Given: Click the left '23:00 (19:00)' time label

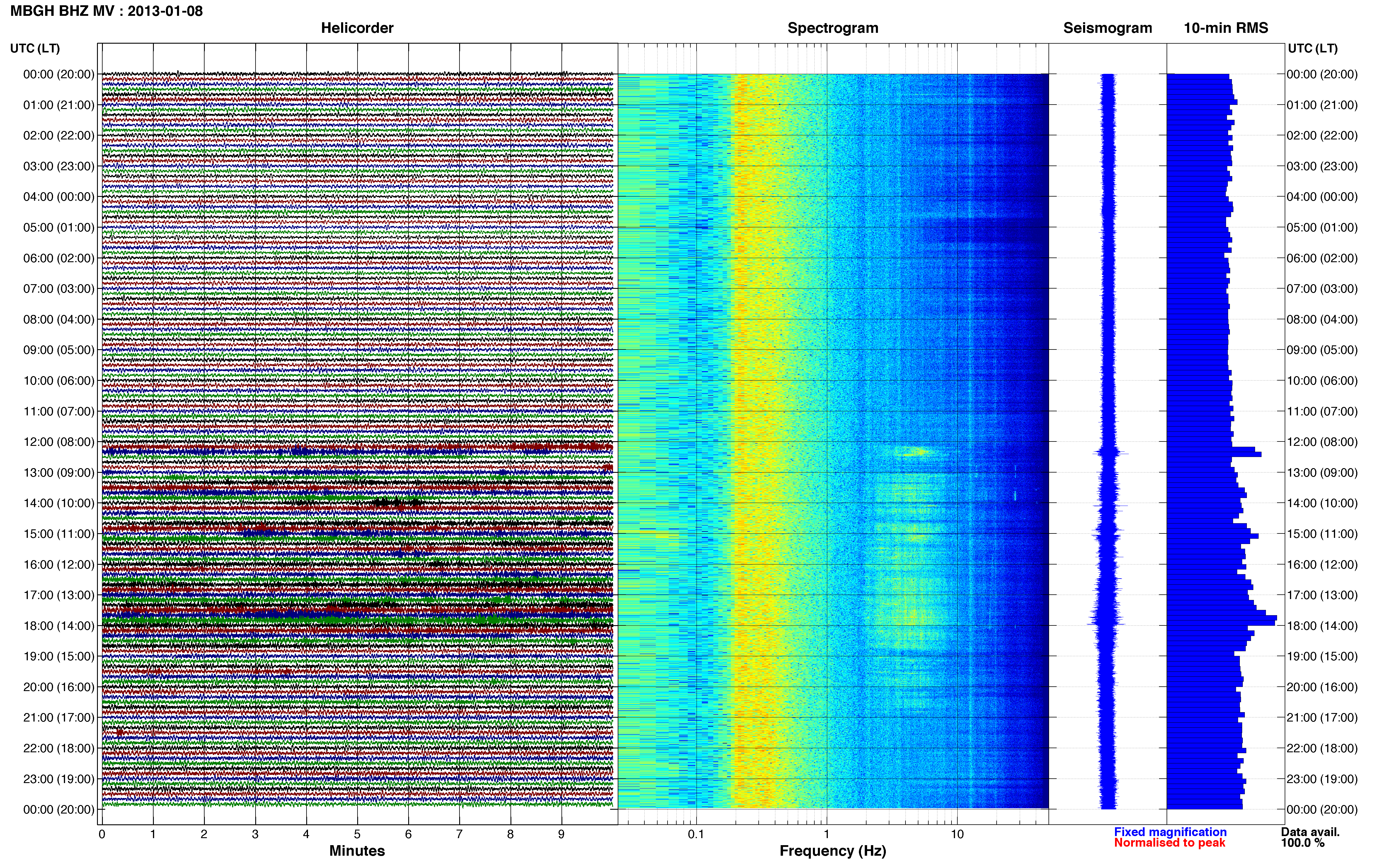Looking at the screenshot, I should 59,779.
